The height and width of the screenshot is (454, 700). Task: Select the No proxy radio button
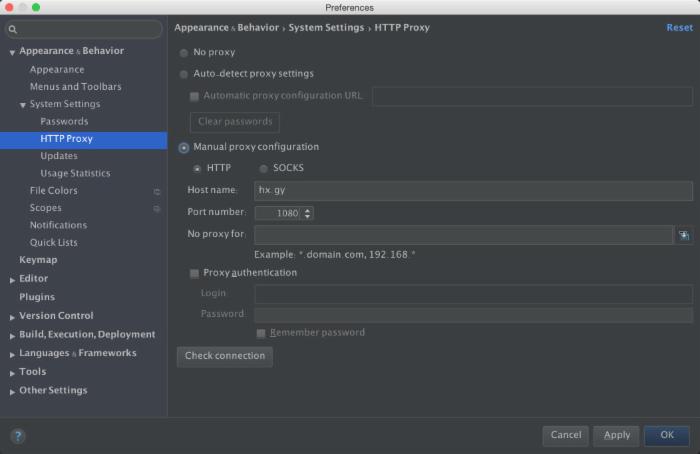click(184, 52)
